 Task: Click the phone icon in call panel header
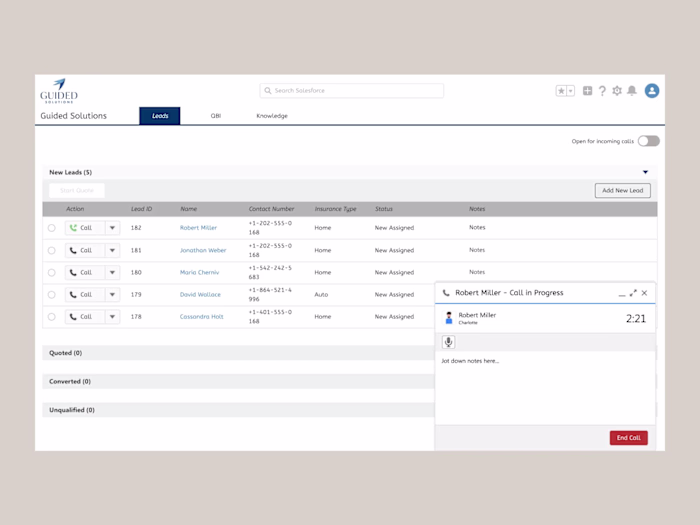tap(446, 293)
